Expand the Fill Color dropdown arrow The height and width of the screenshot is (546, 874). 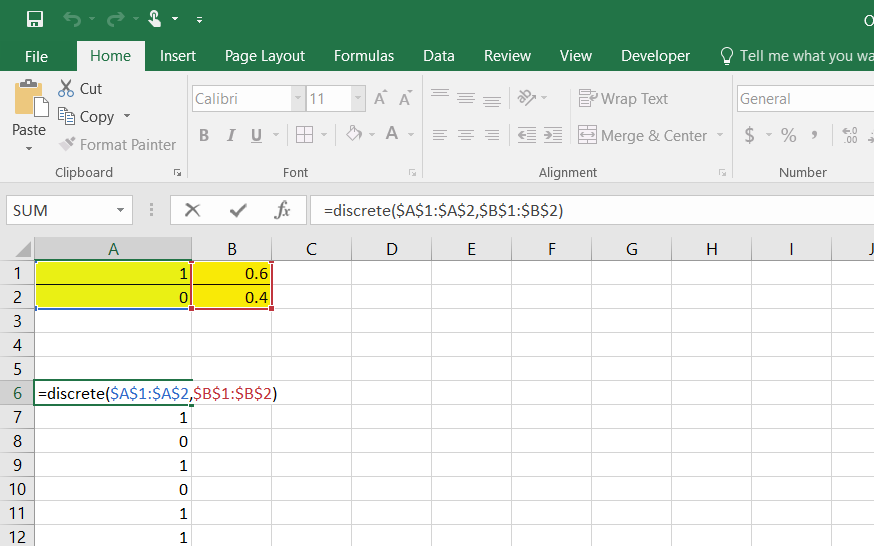coord(372,135)
